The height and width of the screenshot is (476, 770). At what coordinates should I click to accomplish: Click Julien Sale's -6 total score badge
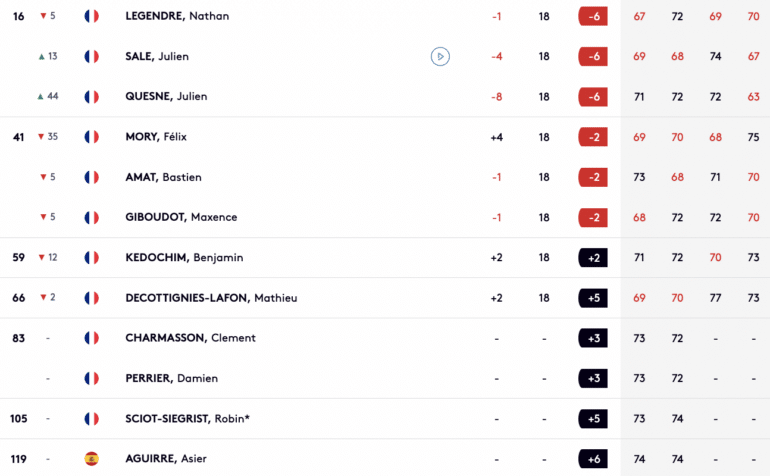pos(593,56)
